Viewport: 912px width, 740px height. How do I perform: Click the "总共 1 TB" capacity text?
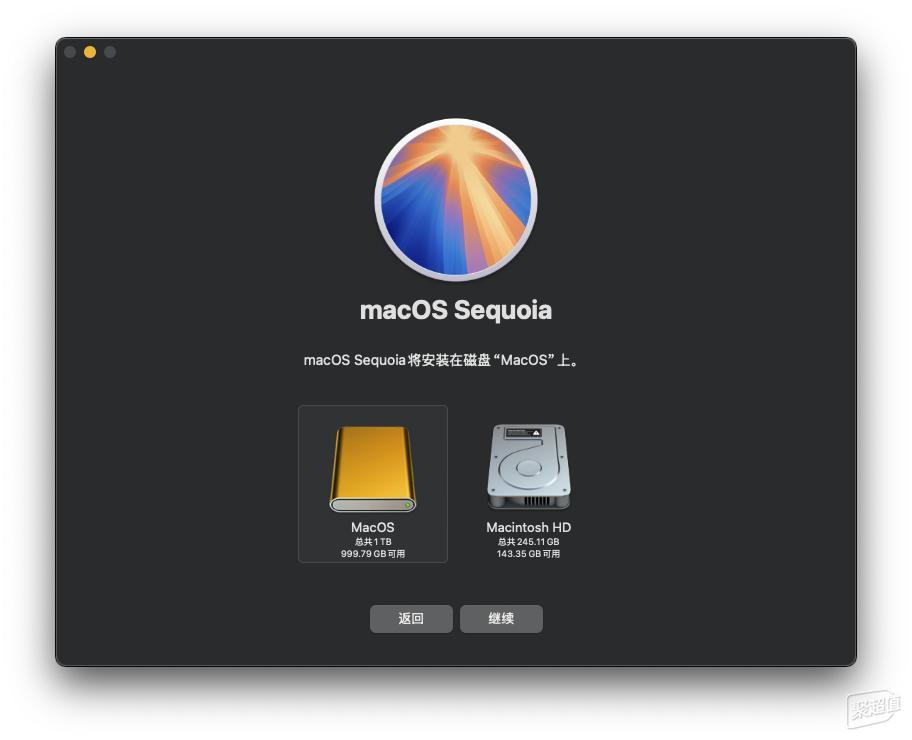click(373, 542)
